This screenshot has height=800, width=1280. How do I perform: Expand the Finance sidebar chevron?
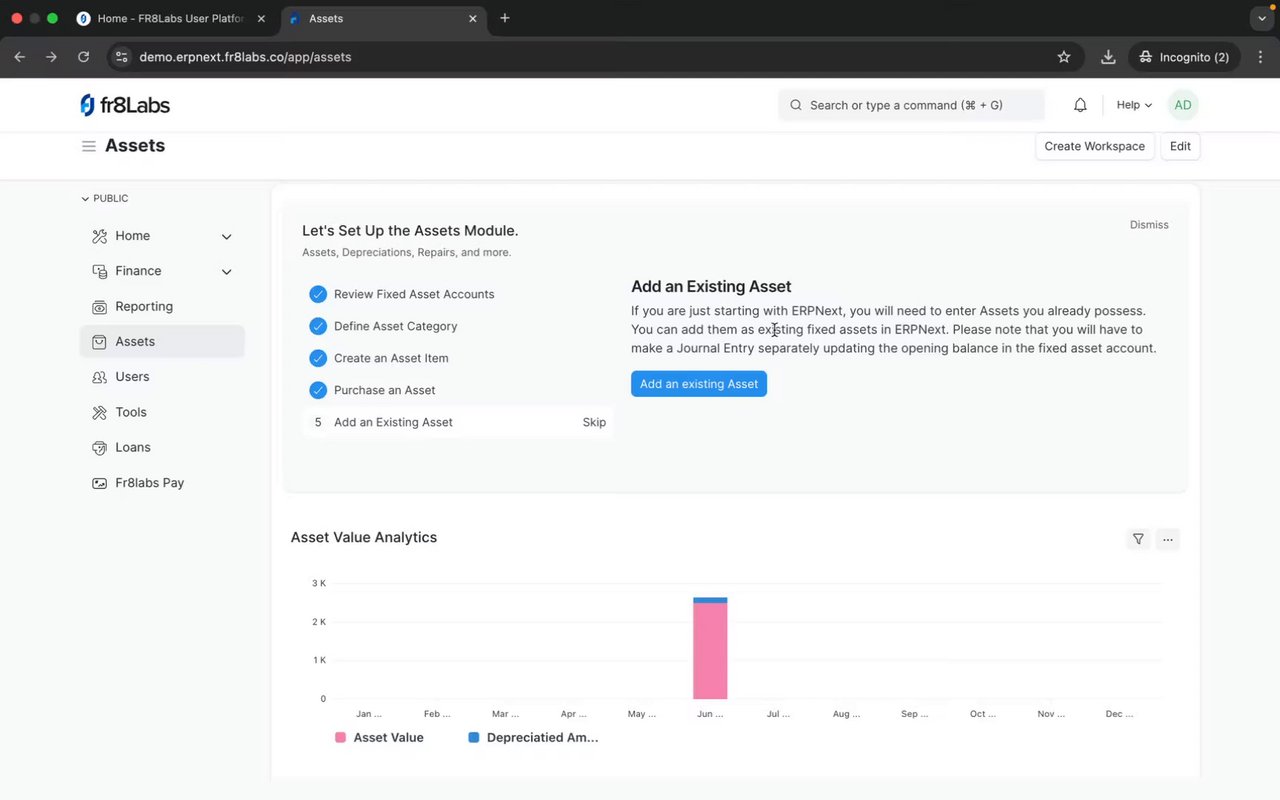[227, 272]
